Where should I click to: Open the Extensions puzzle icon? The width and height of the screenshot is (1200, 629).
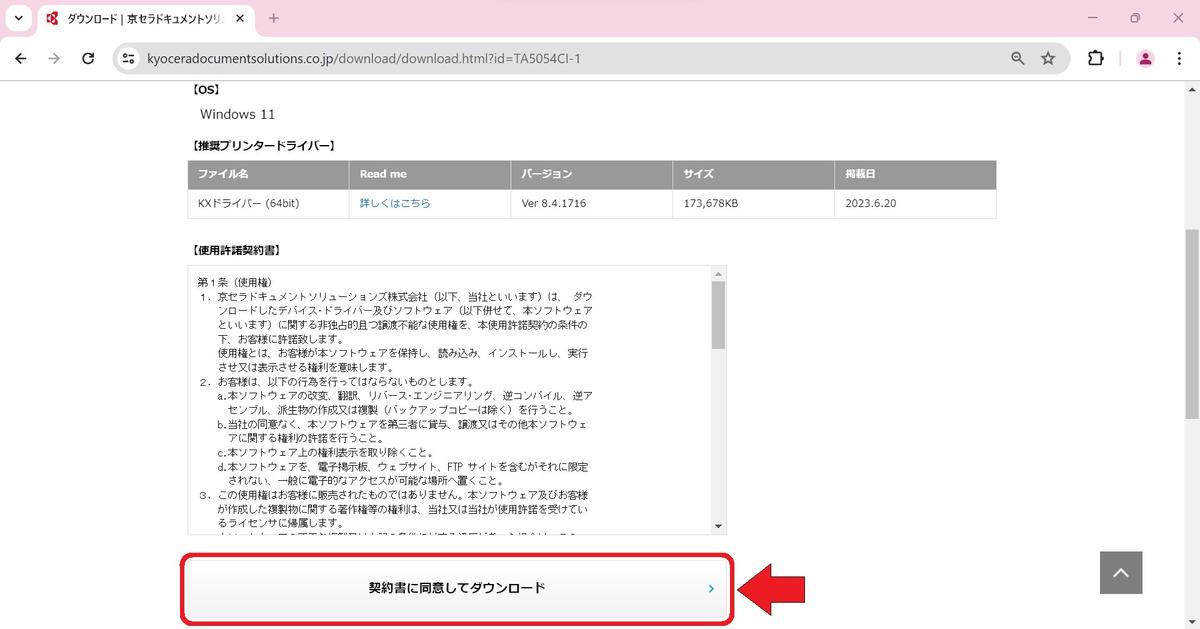click(1096, 59)
